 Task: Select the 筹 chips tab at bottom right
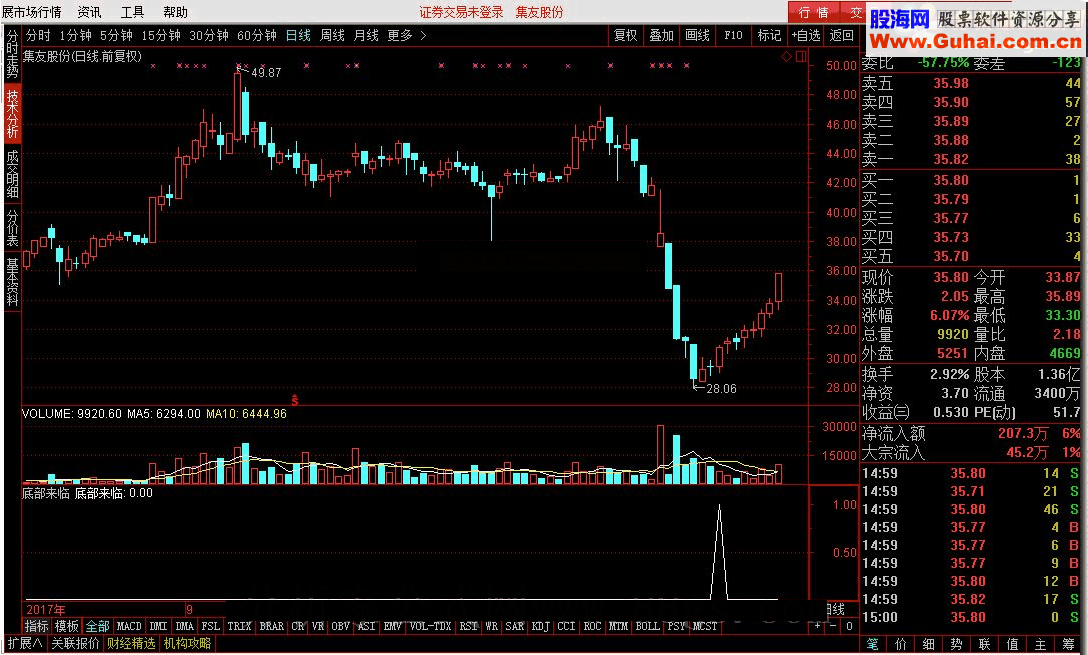(1069, 644)
